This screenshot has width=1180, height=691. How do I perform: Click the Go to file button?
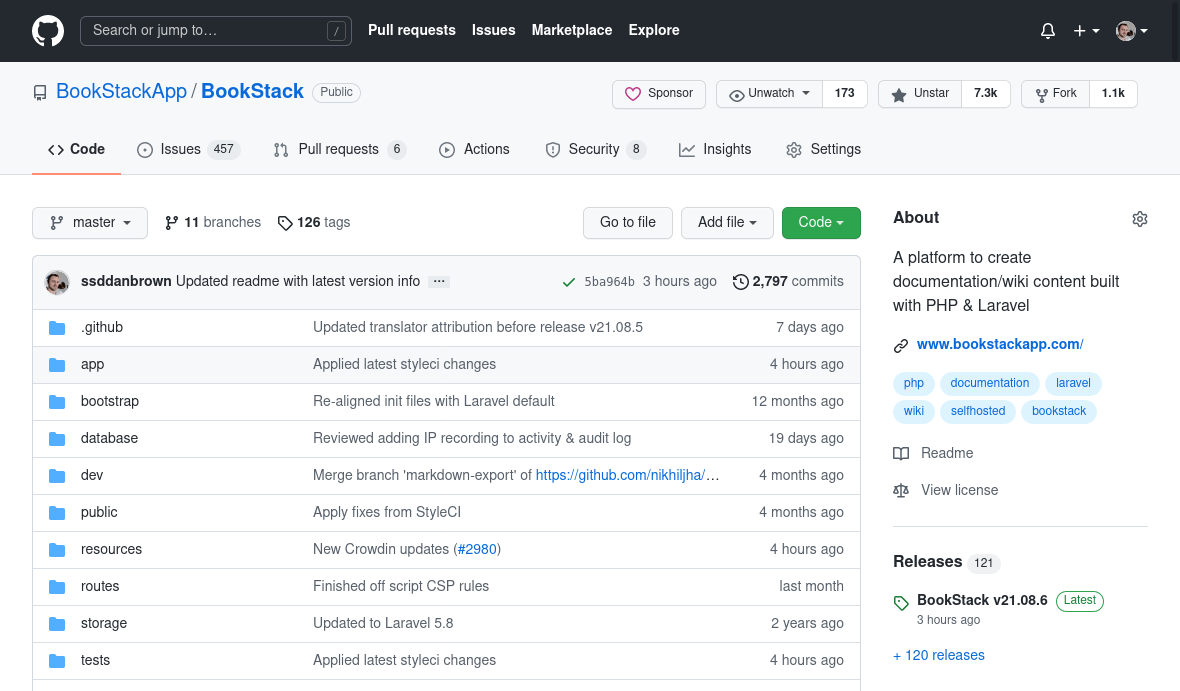[628, 223]
